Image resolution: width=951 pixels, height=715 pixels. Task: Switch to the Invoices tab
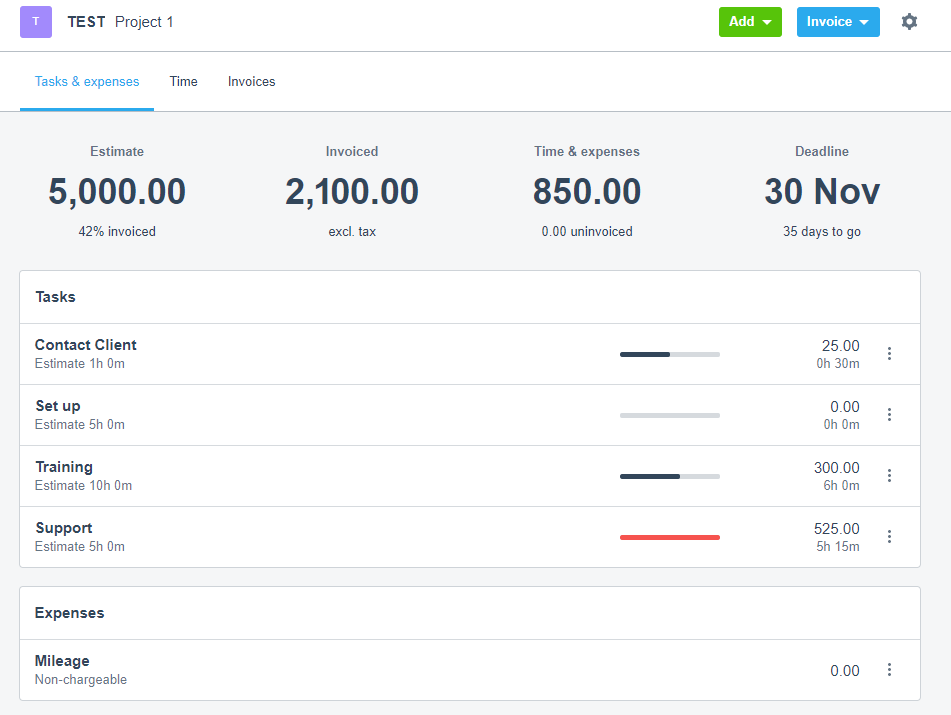[251, 81]
